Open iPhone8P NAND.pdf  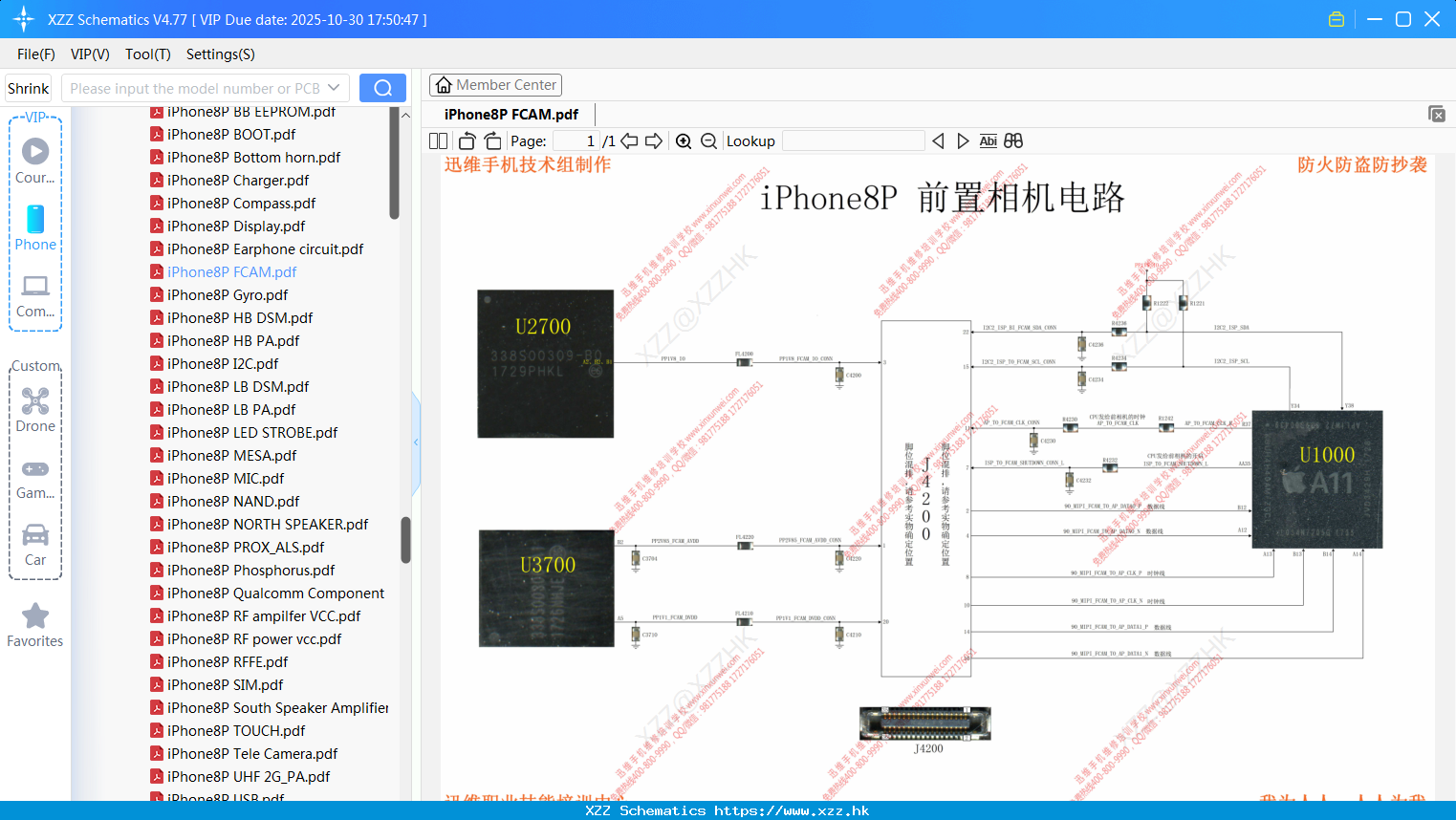point(233,502)
